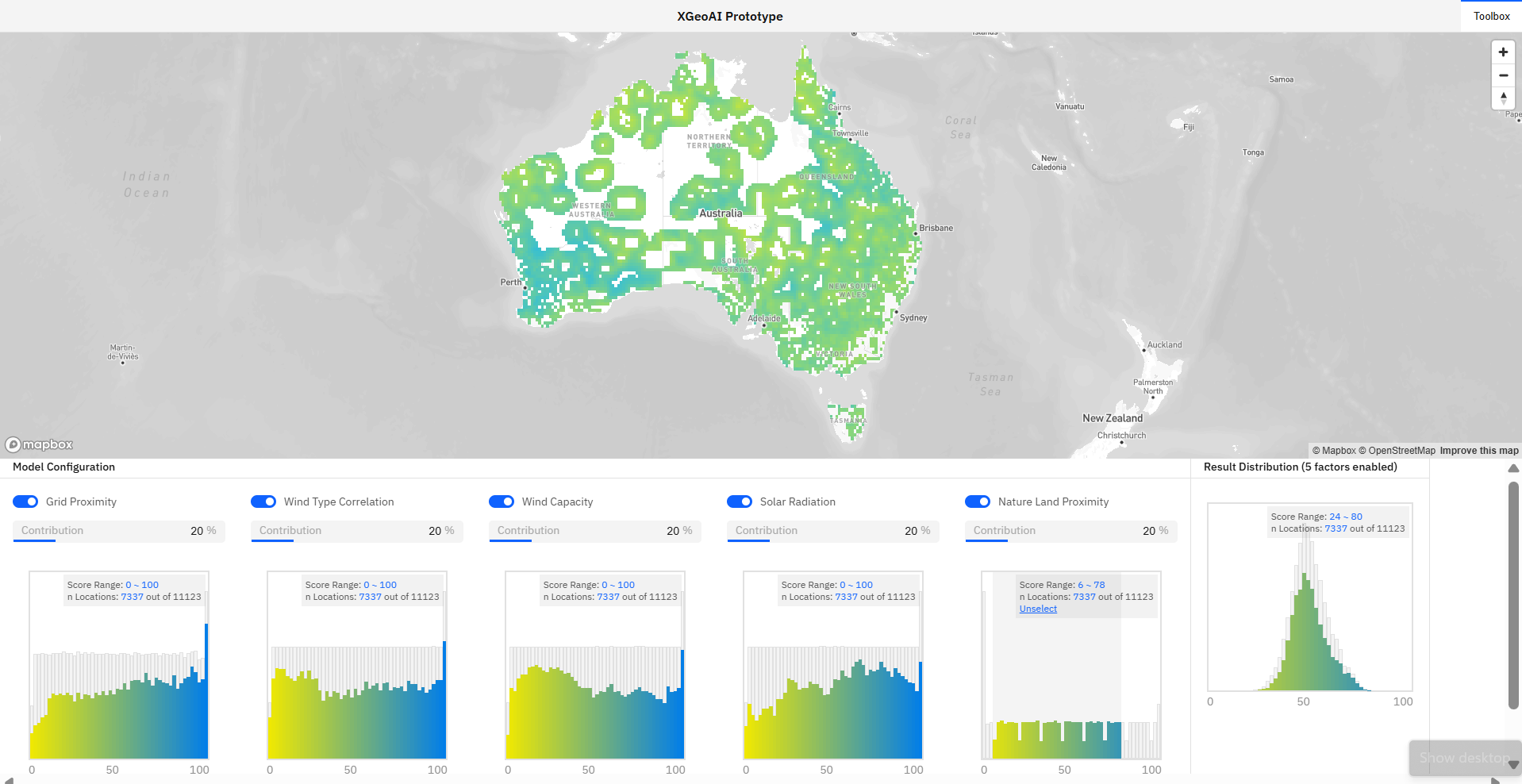Image resolution: width=1522 pixels, height=784 pixels.
Task: Toggle the Grid Proximity switch
Action: [25, 502]
